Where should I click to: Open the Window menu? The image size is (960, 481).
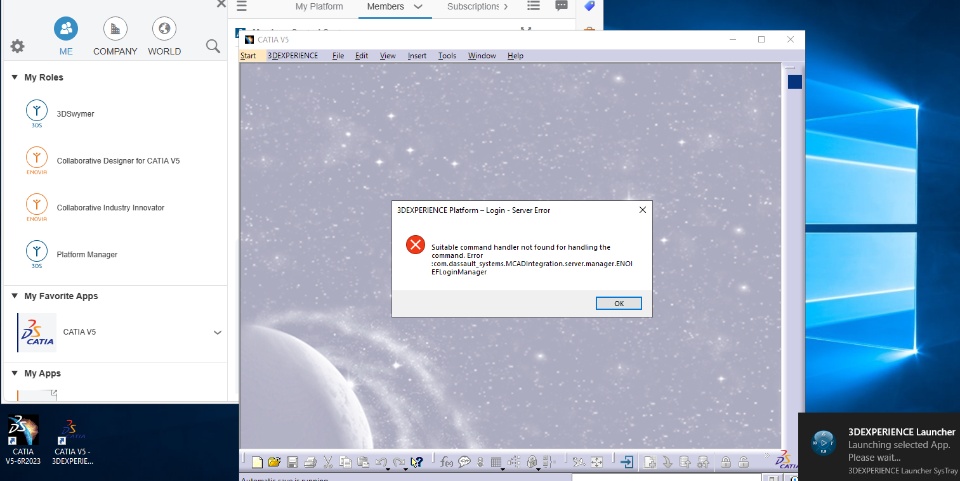(482, 56)
